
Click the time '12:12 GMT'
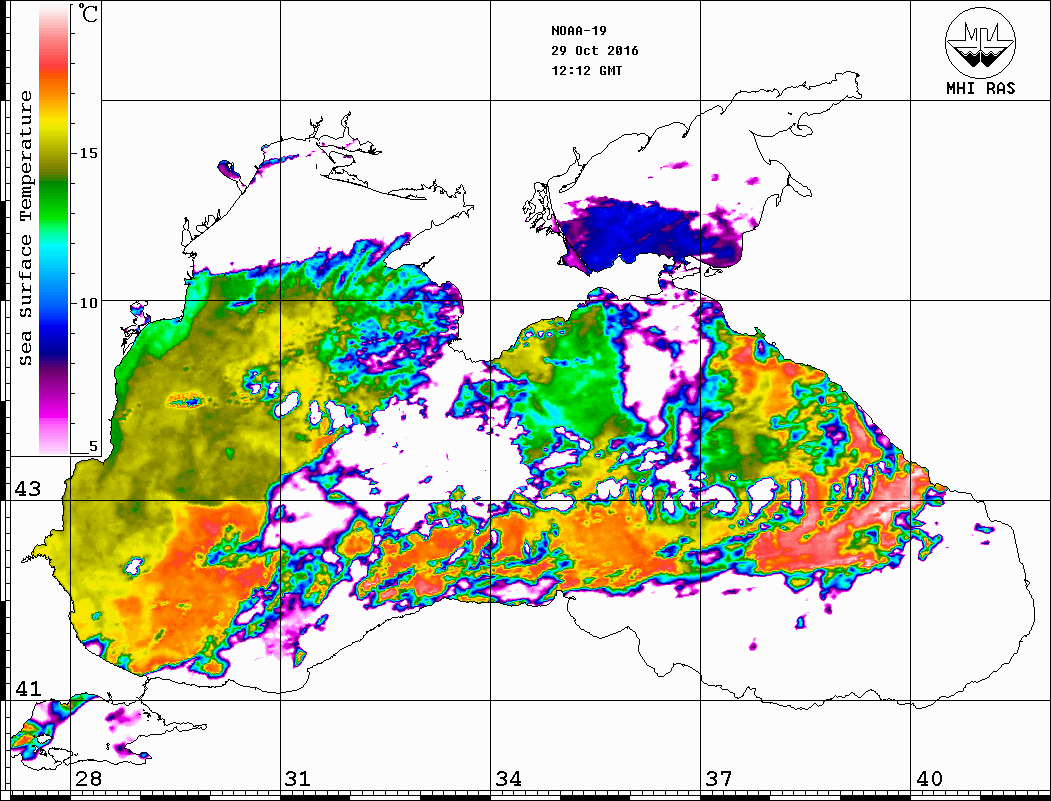tap(586, 70)
